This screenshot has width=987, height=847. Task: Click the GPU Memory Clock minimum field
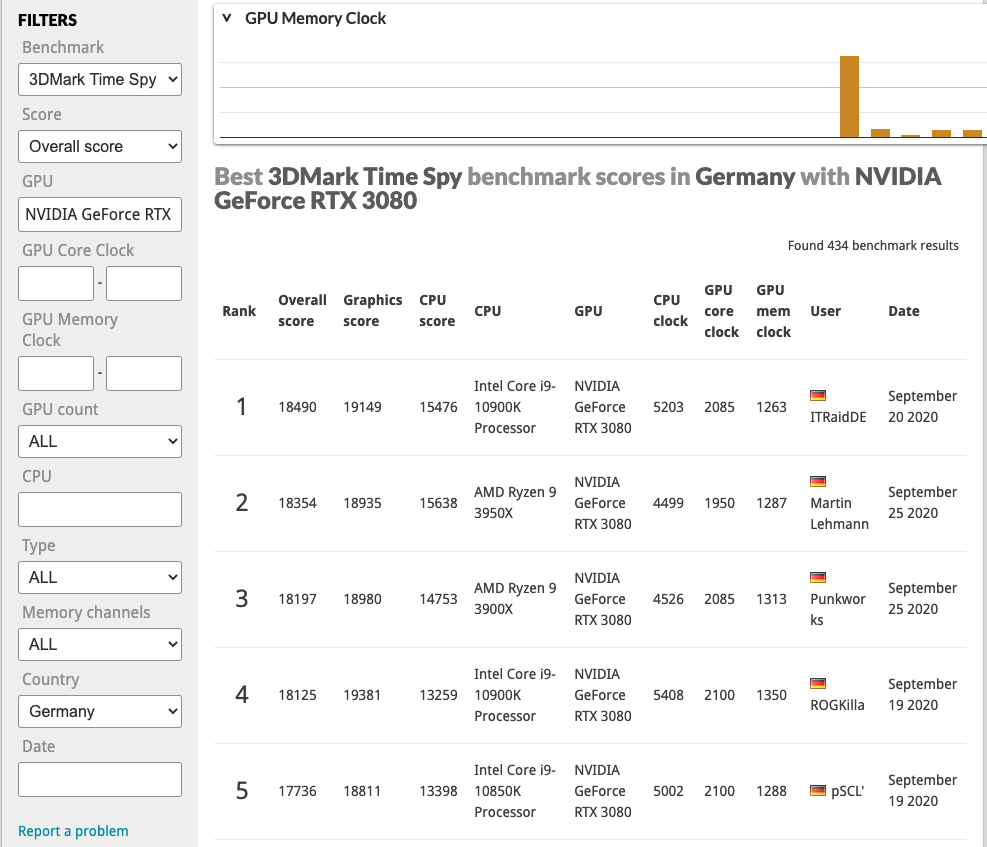coord(56,373)
